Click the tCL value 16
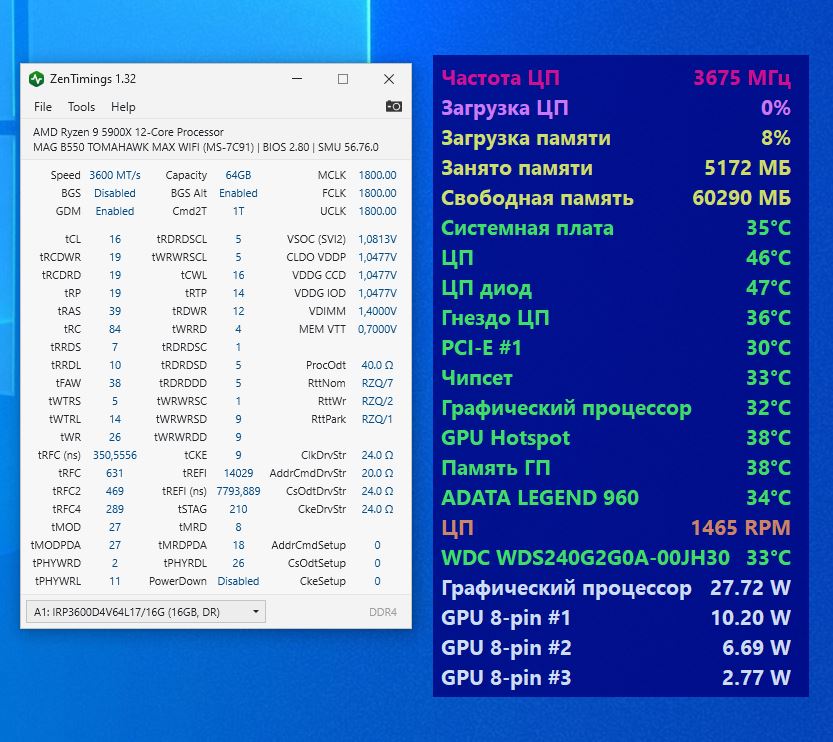This screenshot has width=833, height=742. tap(115, 239)
